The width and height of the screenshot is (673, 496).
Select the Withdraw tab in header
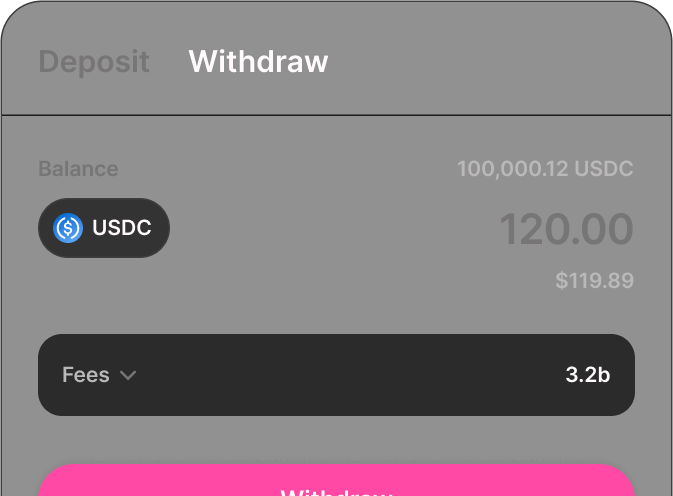258,61
